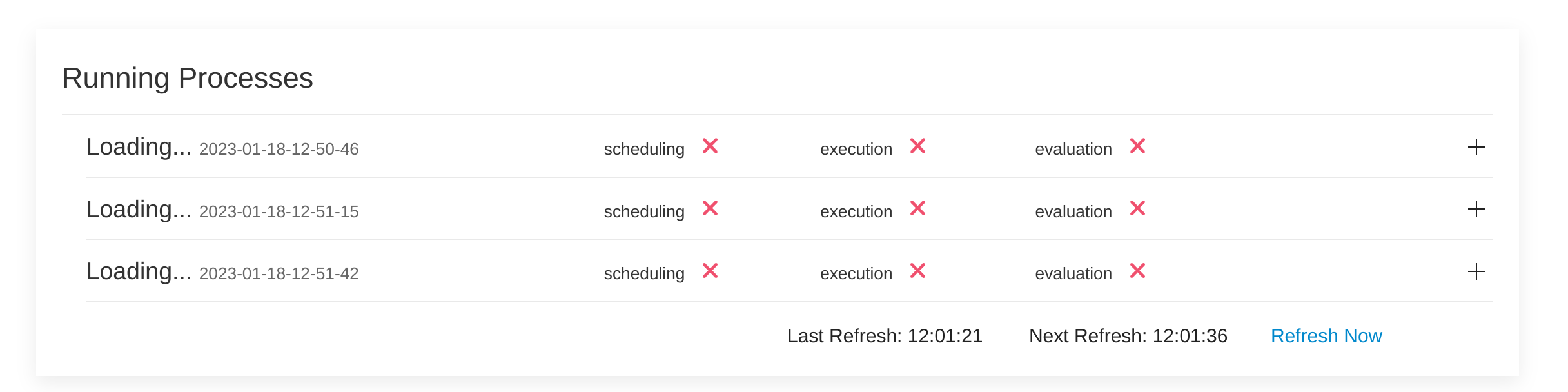Click execution red X for process 2023-01-18-12-50-46
The width and height of the screenshot is (1568, 392).
[x=917, y=146]
